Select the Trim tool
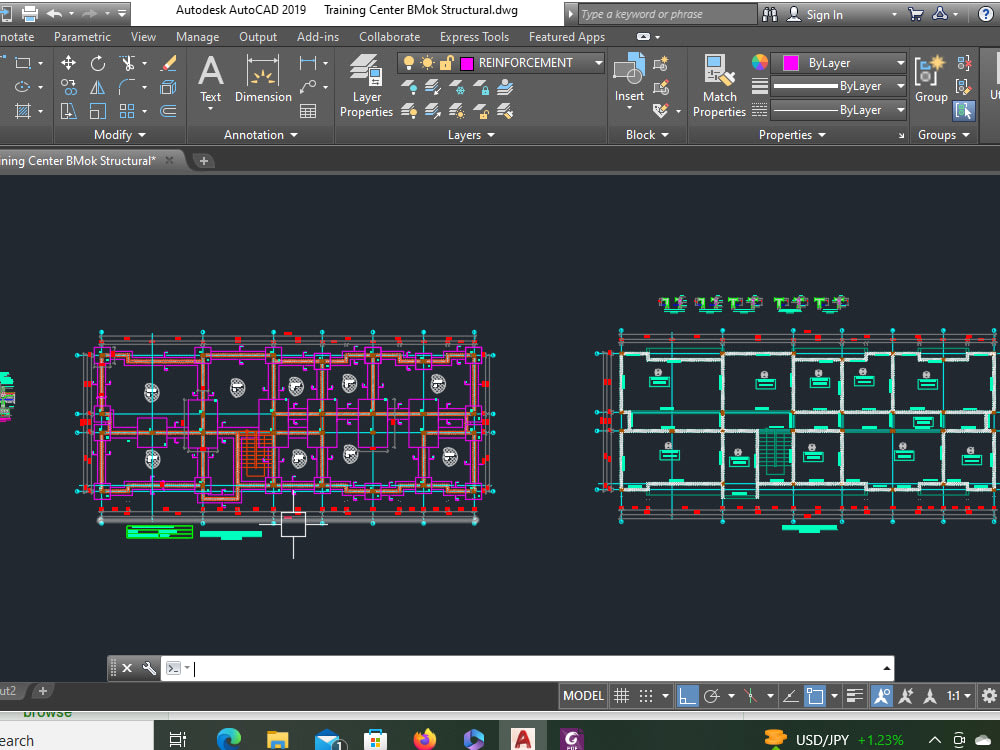 pyautogui.click(x=128, y=63)
